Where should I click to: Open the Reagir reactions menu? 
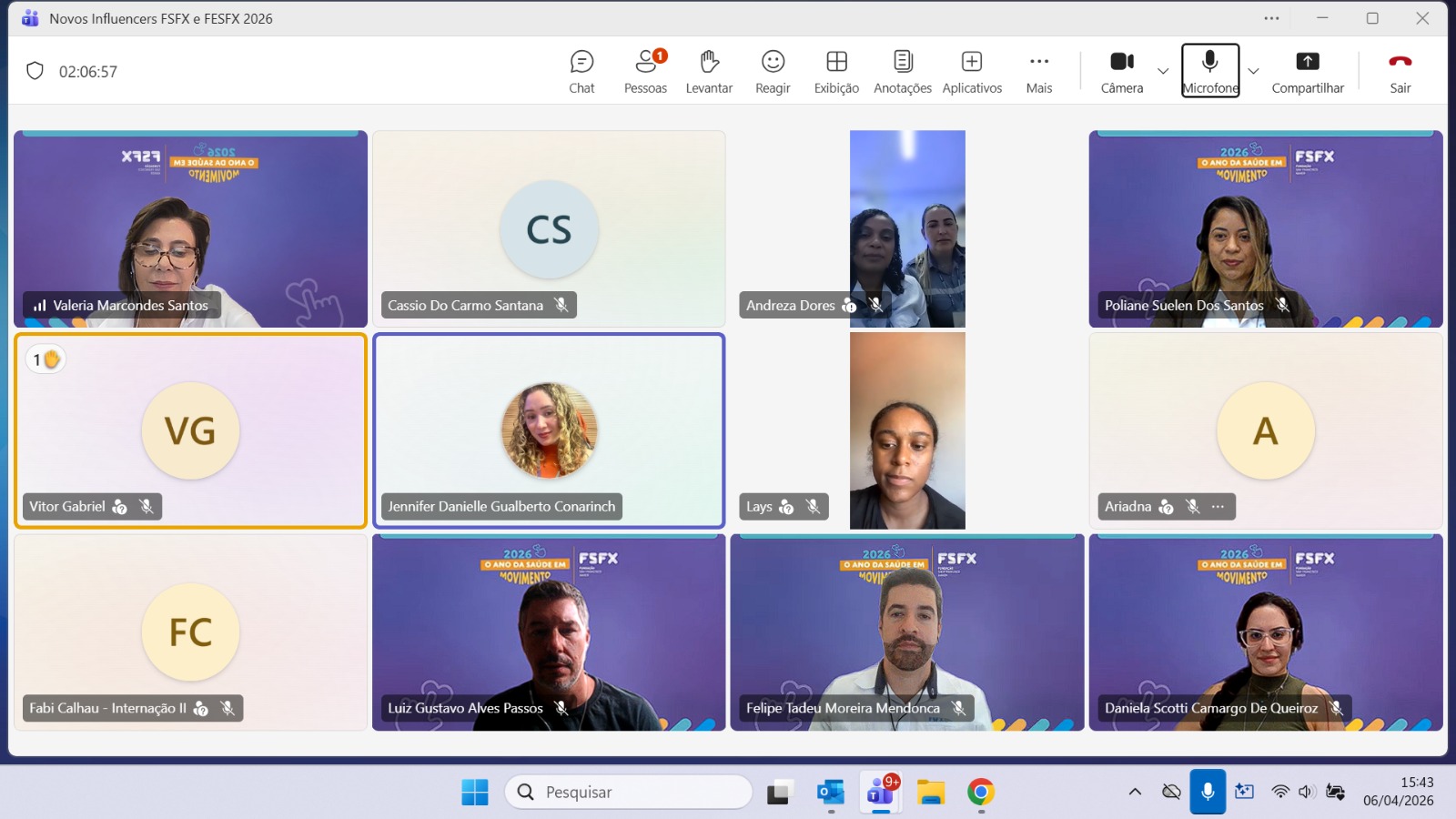tap(773, 71)
